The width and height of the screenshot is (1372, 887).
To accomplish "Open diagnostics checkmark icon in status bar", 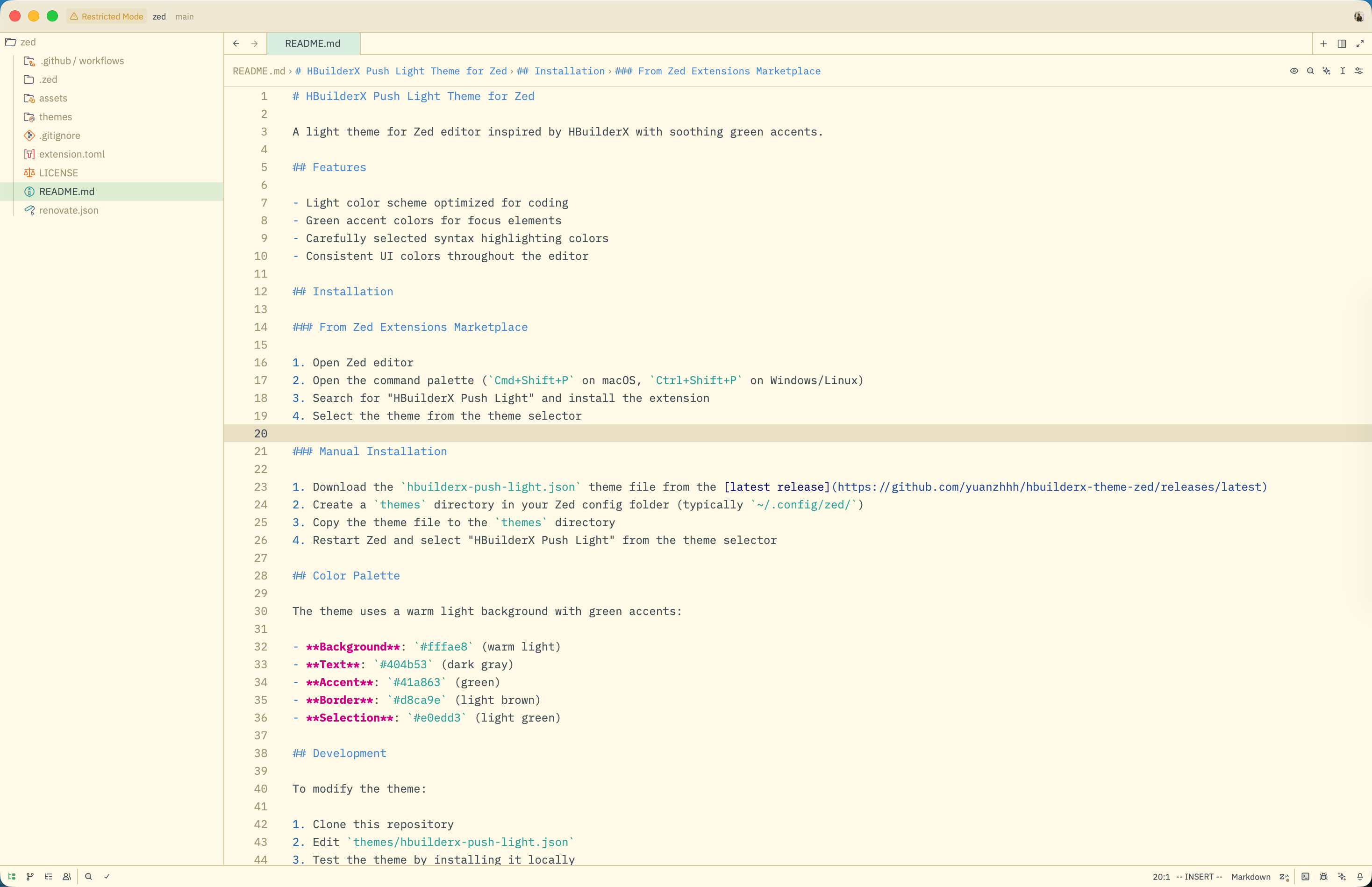I will 107,876.
